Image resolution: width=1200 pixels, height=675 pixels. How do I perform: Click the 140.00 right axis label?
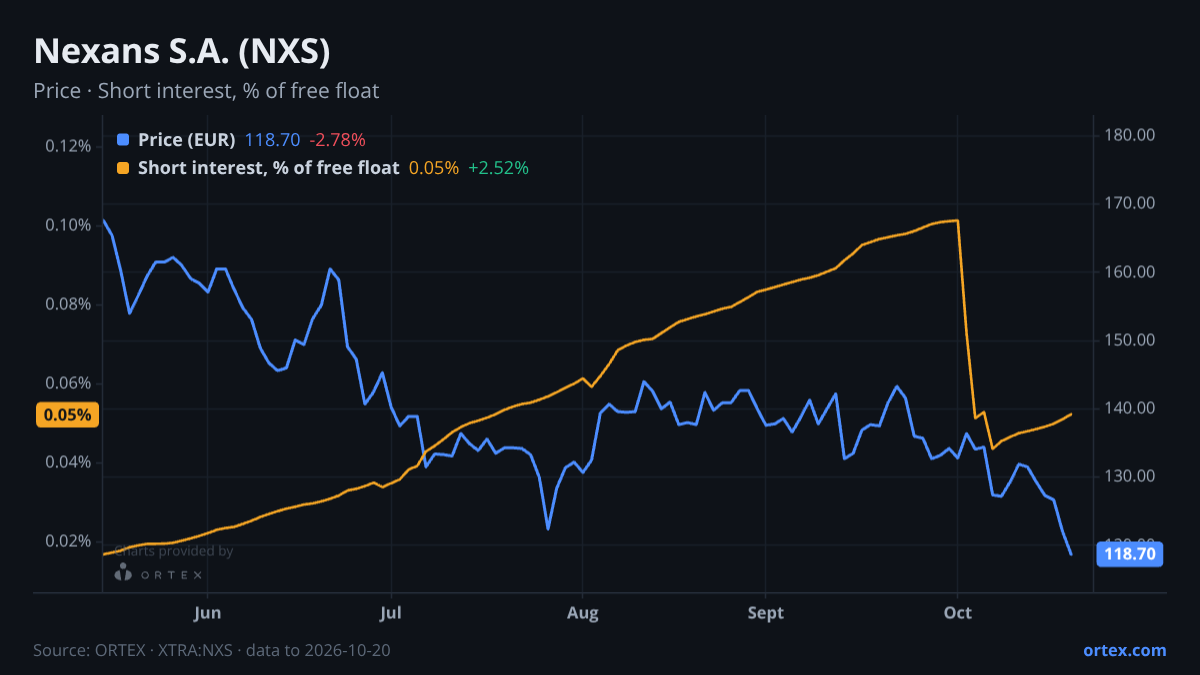click(1130, 408)
